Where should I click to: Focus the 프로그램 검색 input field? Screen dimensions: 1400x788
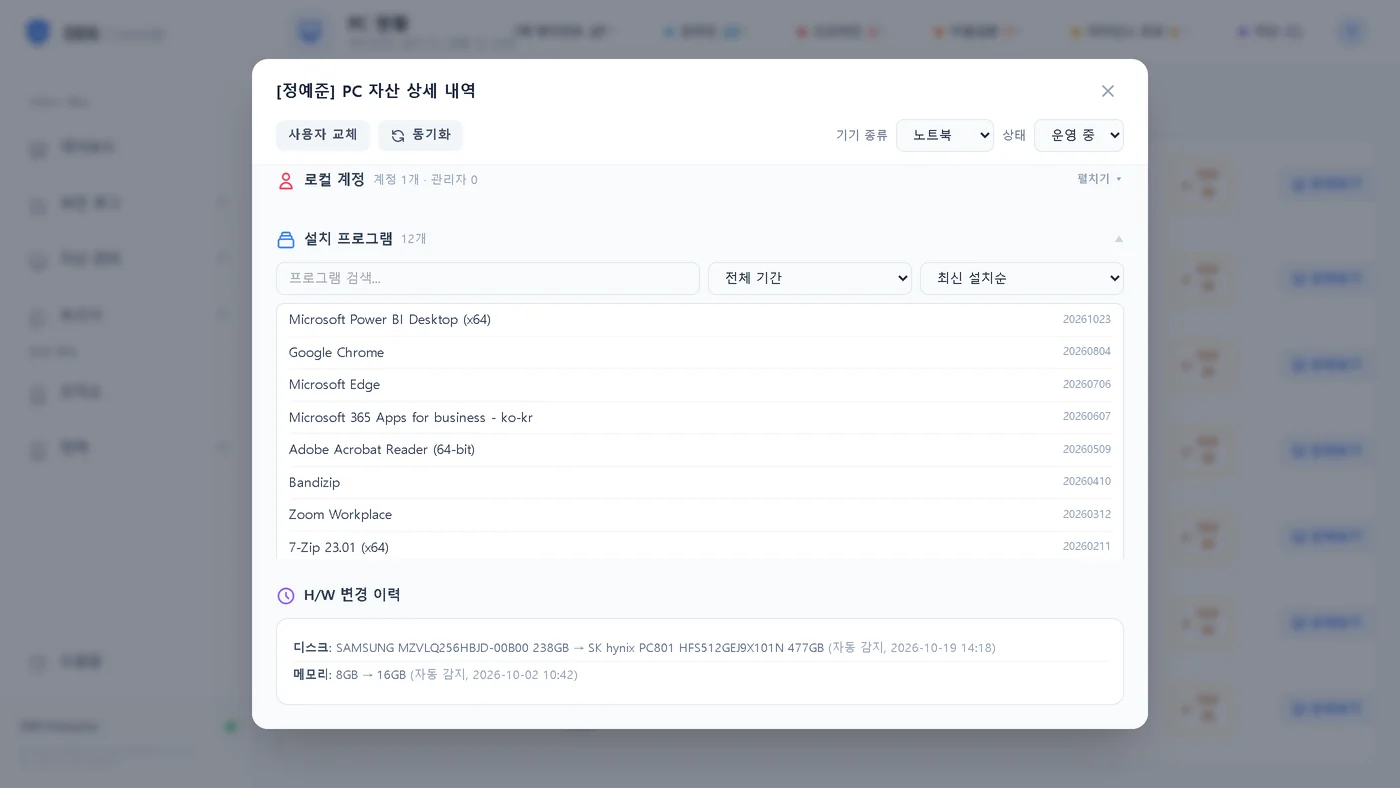click(488, 278)
